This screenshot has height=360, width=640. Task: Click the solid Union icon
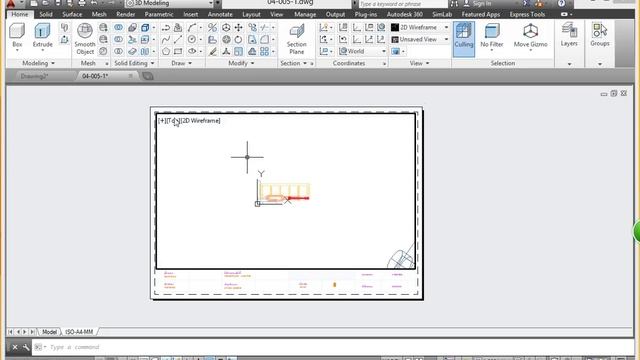coord(118,28)
